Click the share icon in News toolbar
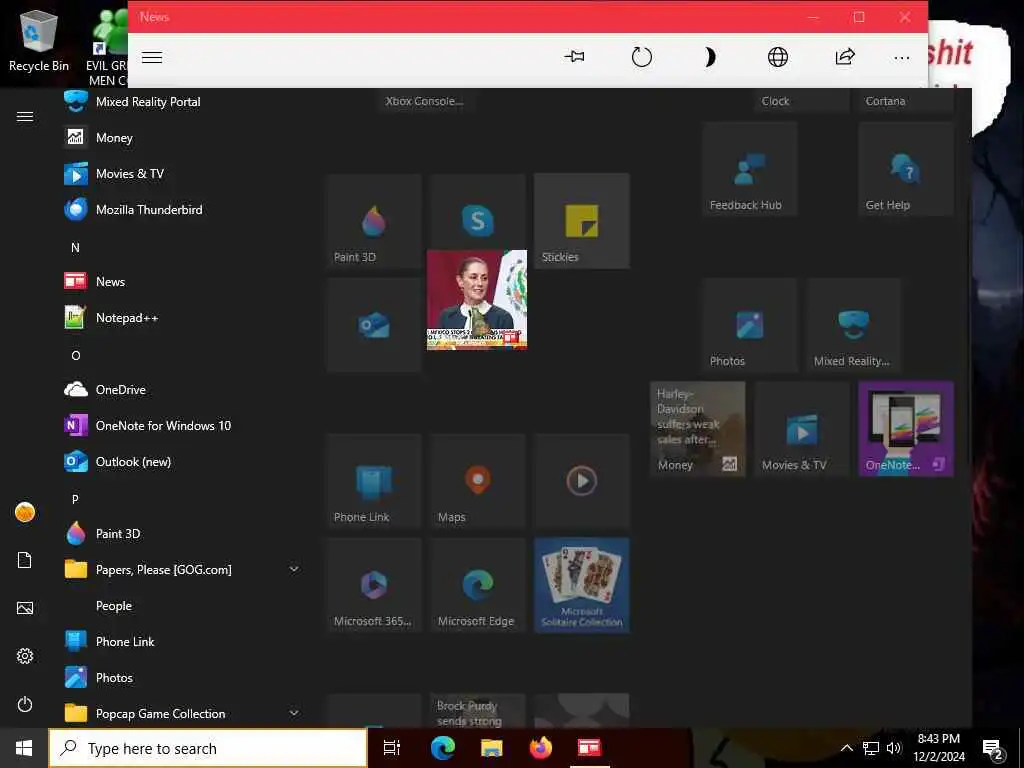 coord(845,57)
